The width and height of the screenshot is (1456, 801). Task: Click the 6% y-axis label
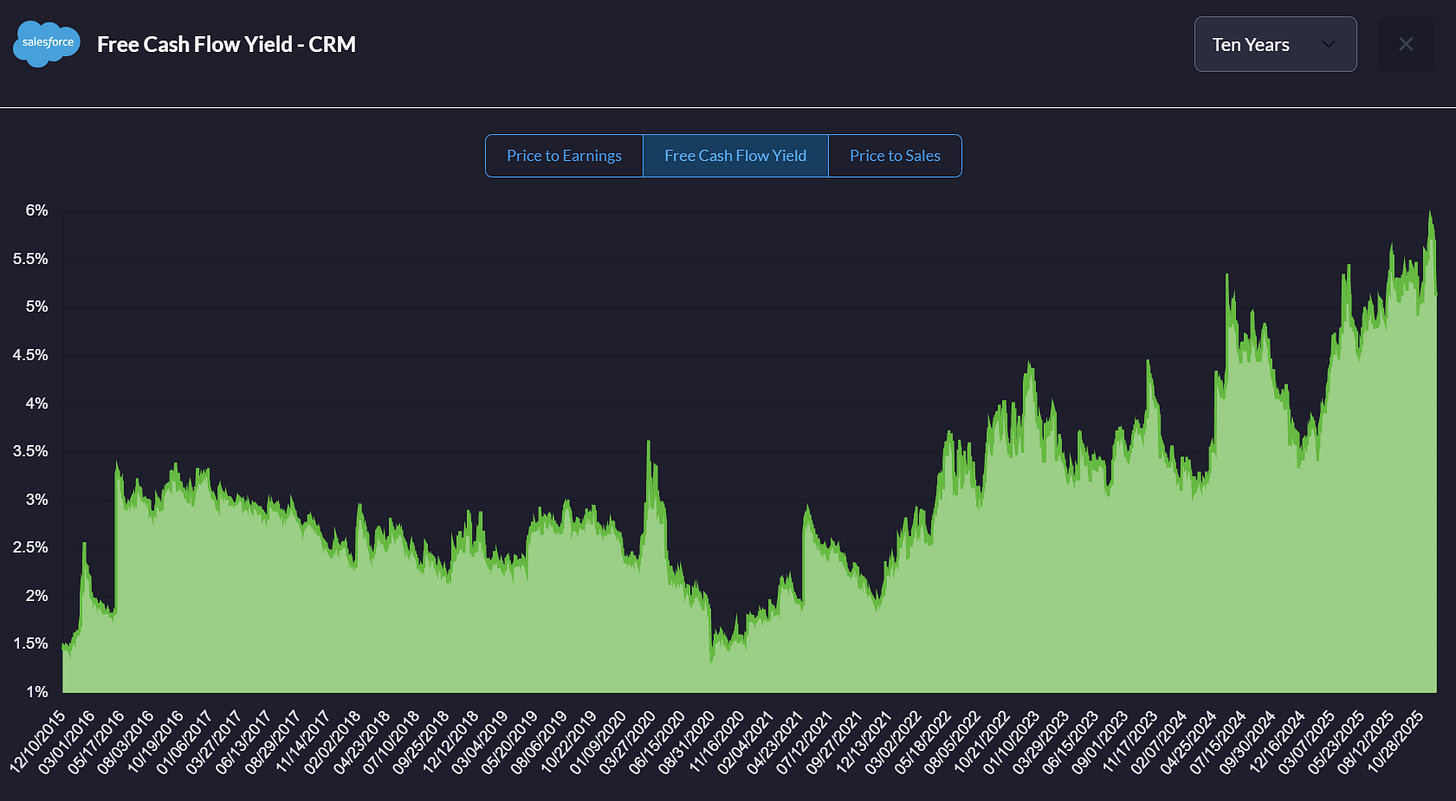click(x=37, y=211)
